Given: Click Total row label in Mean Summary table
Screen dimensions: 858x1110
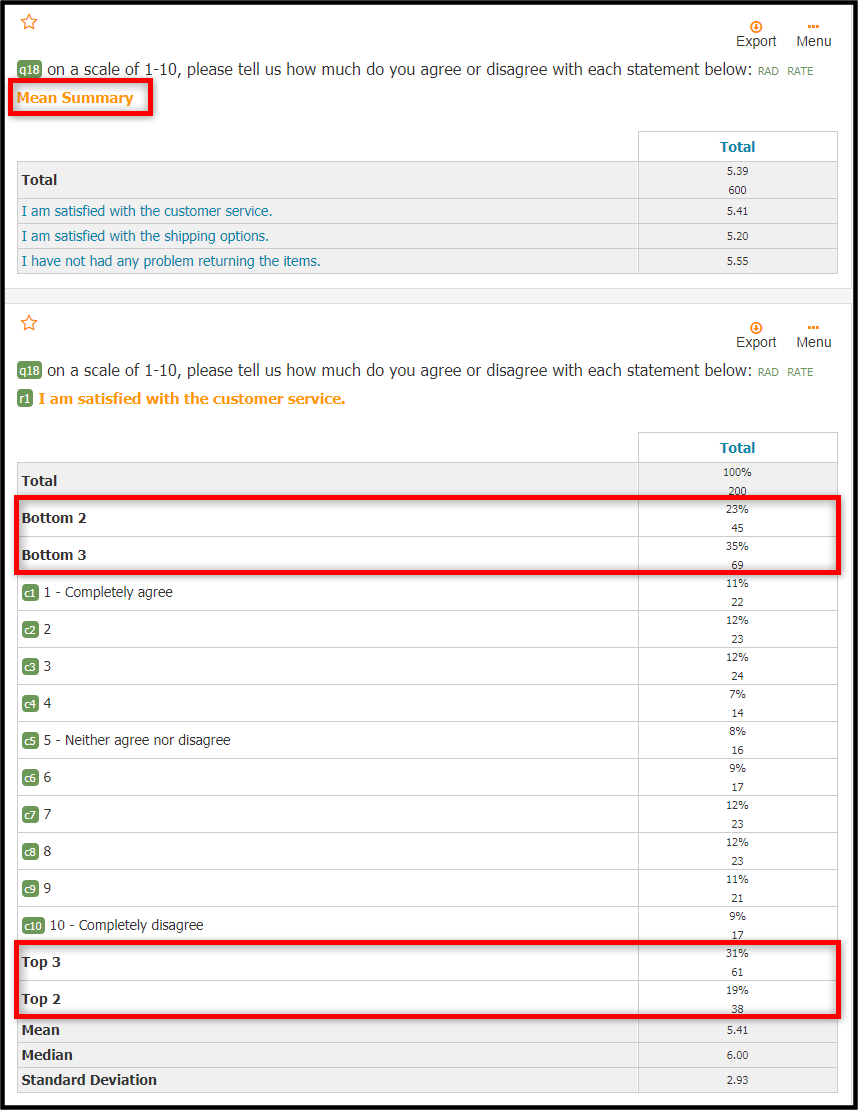Looking at the screenshot, I should coord(39,180).
